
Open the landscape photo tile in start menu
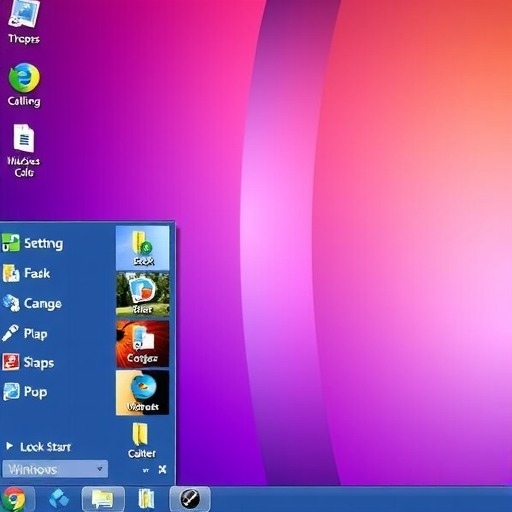coord(142,294)
